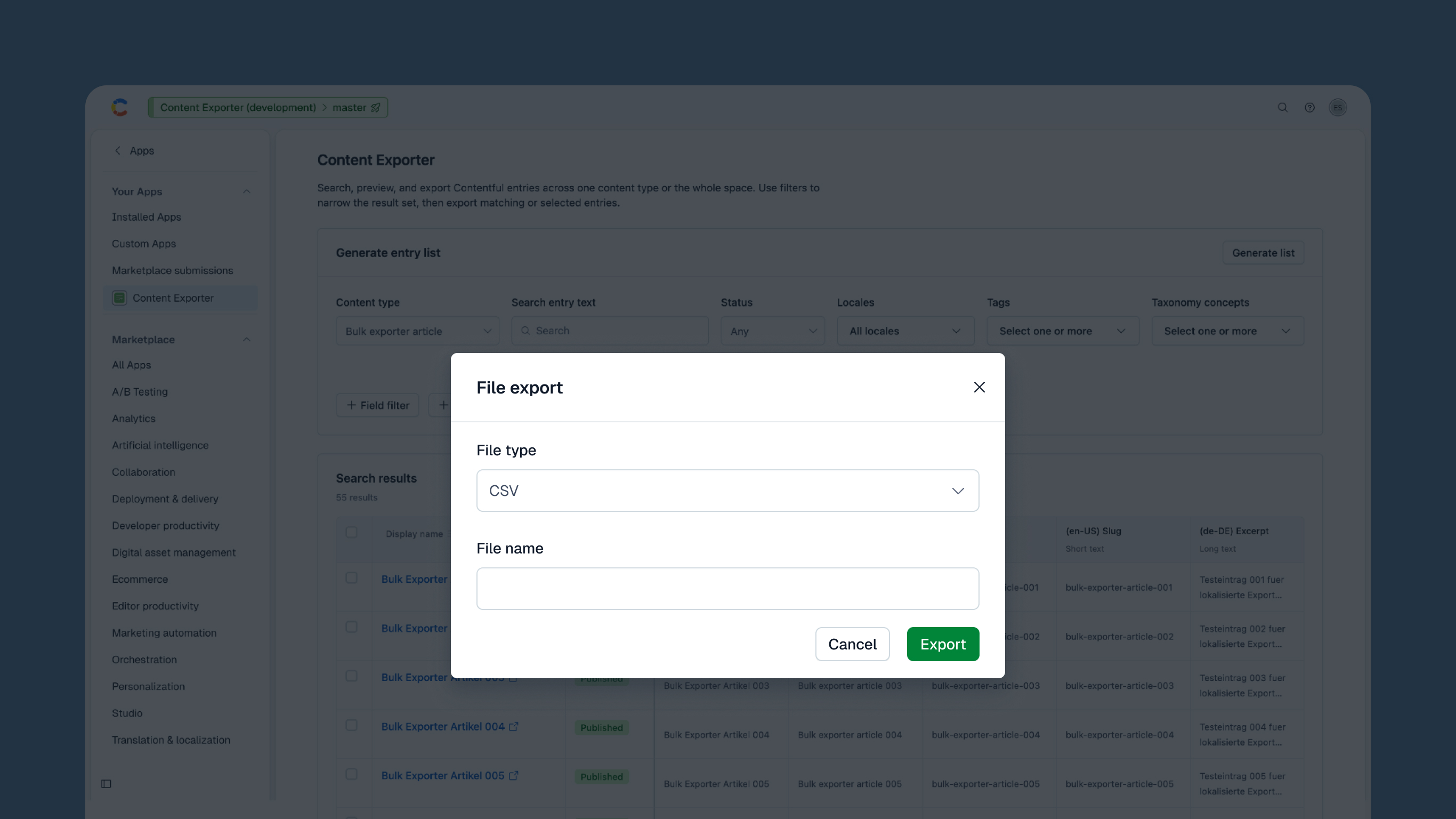The image size is (1456, 819).
Task: Click the Generate list button
Action: click(x=1263, y=253)
